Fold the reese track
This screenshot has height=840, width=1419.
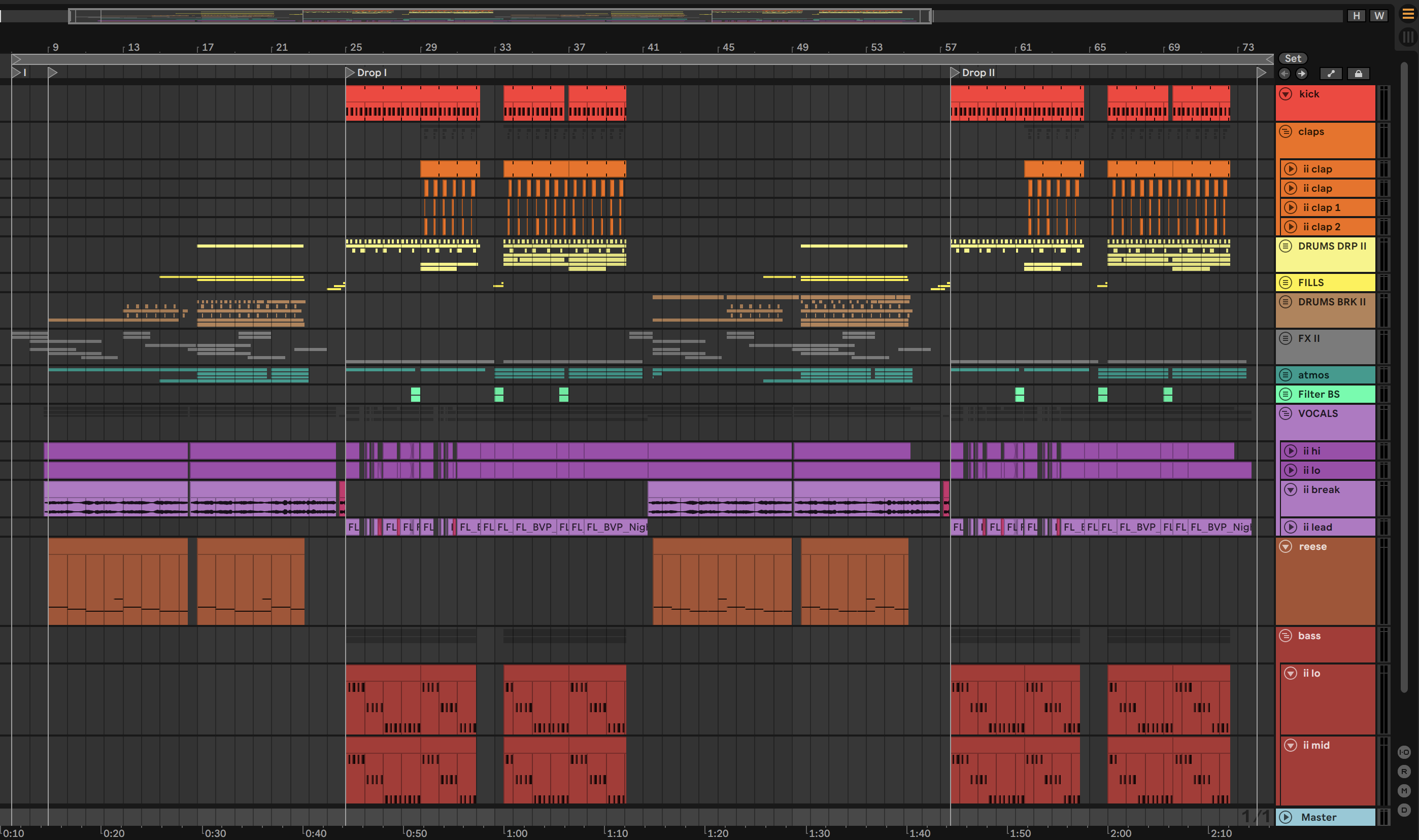pyautogui.click(x=1286, y=546)
